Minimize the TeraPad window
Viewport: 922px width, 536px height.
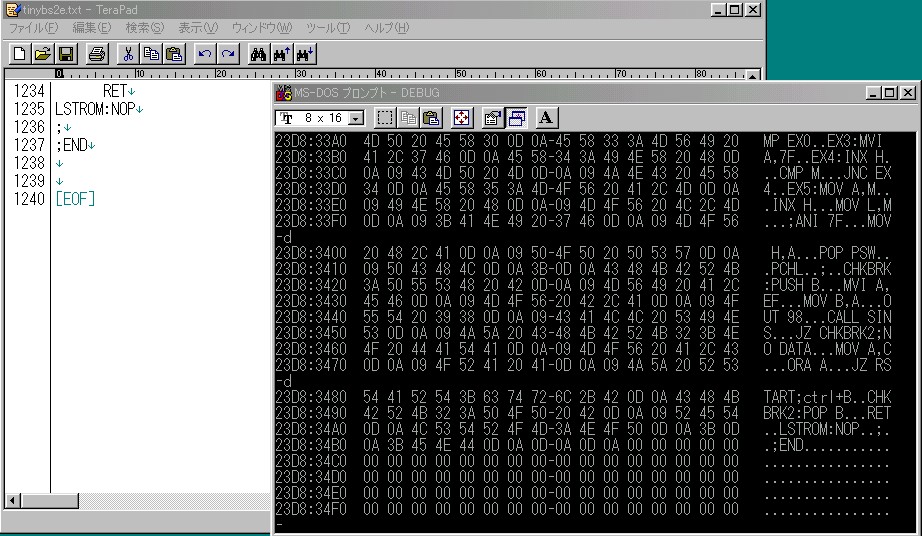click(718, 10)
